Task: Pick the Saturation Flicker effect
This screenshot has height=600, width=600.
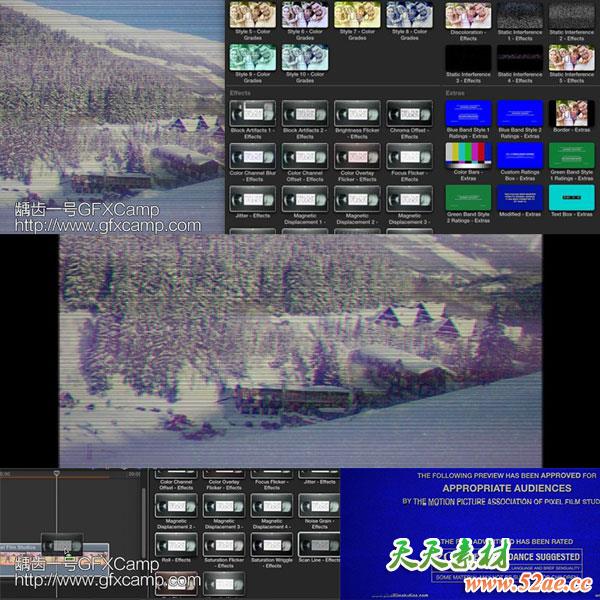Action: tap(225, 544)
